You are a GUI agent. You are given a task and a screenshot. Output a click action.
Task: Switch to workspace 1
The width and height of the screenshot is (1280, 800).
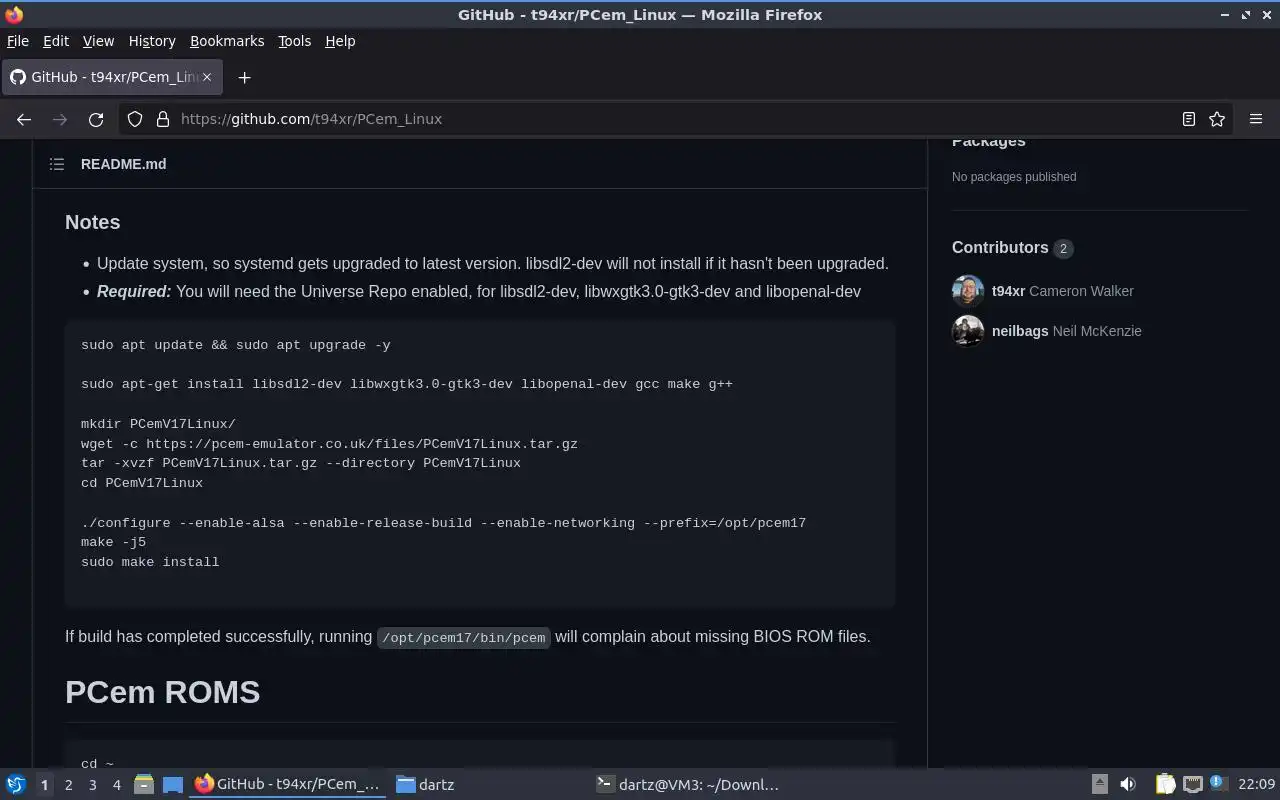coord(44,785)
